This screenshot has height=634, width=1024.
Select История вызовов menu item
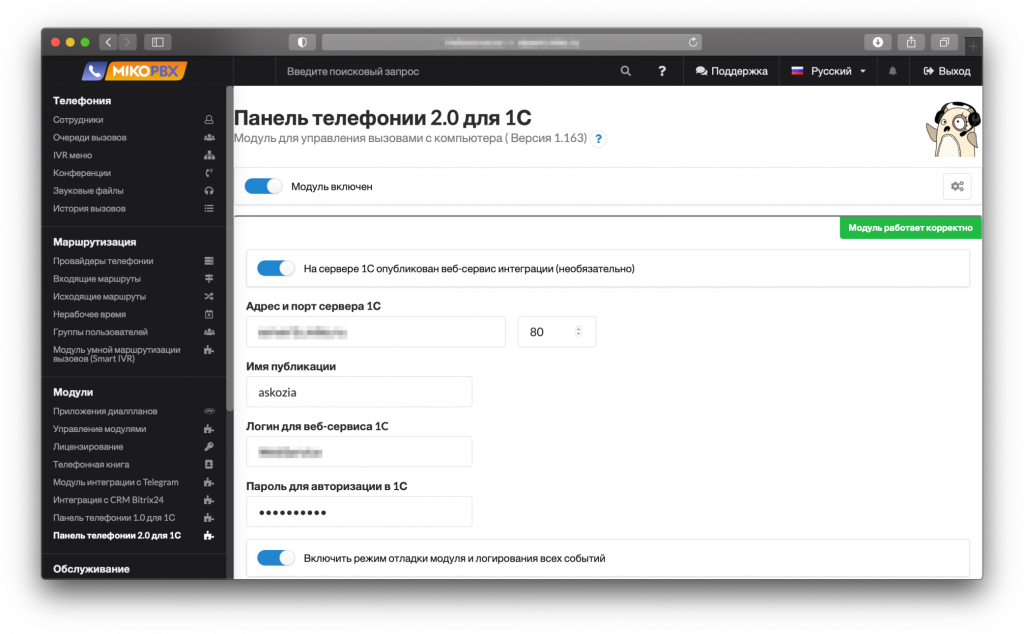[x=89, y=208]
